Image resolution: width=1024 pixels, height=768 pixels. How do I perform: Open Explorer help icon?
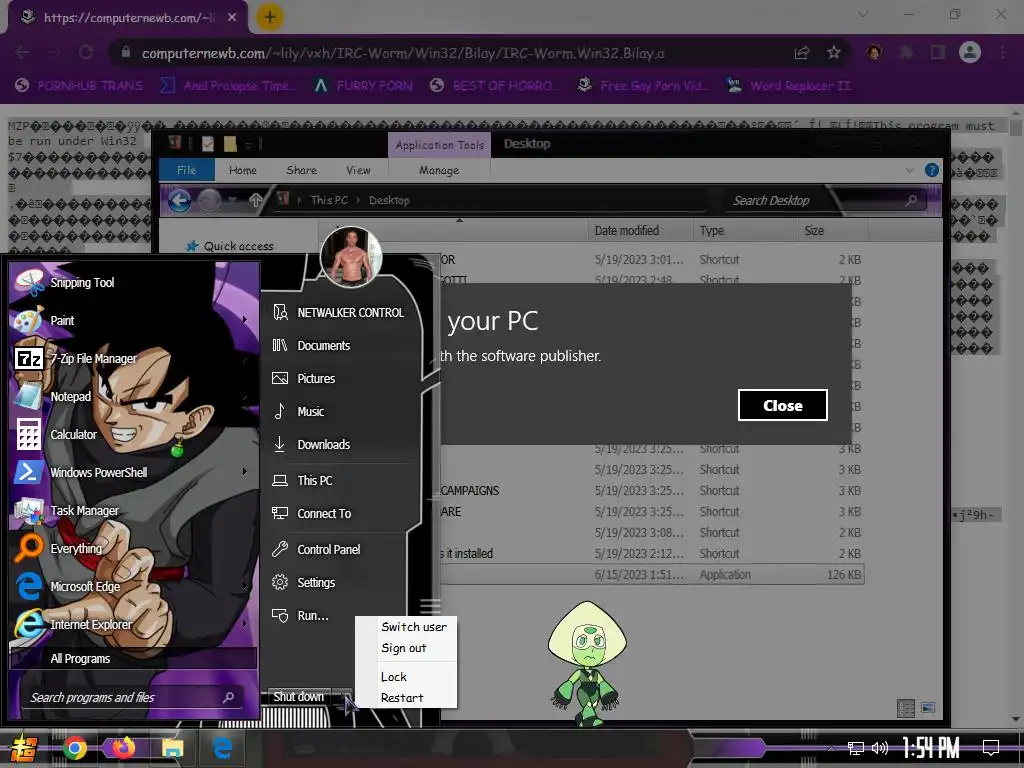click(932, 170)
